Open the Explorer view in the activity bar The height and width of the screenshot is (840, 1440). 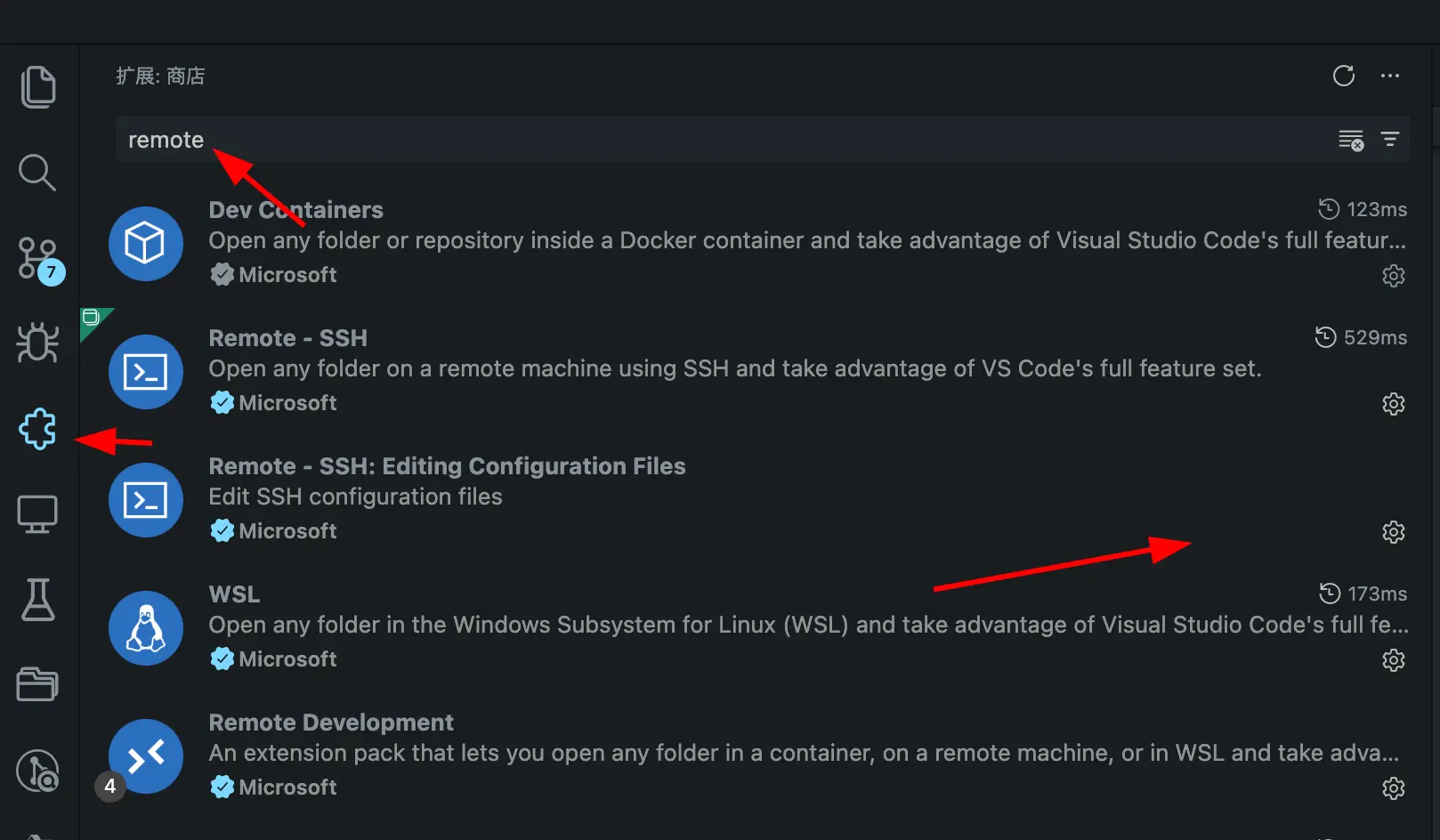point(37,86)
